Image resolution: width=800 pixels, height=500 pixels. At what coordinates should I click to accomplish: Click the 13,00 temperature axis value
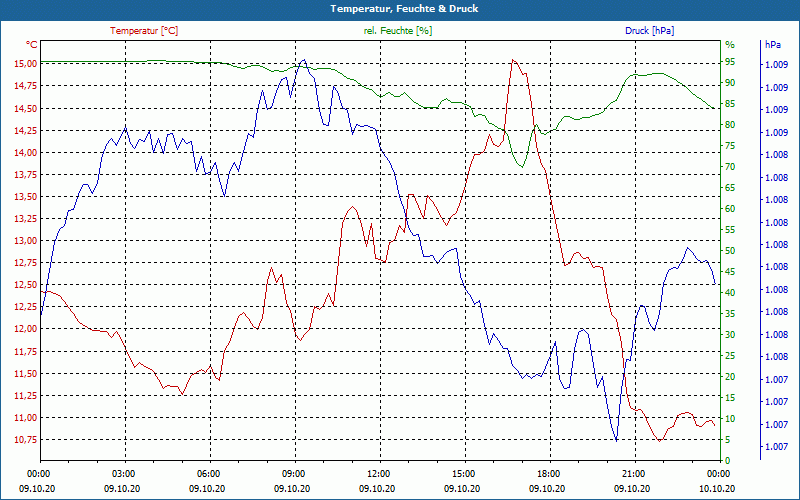[x=27, y=240]
